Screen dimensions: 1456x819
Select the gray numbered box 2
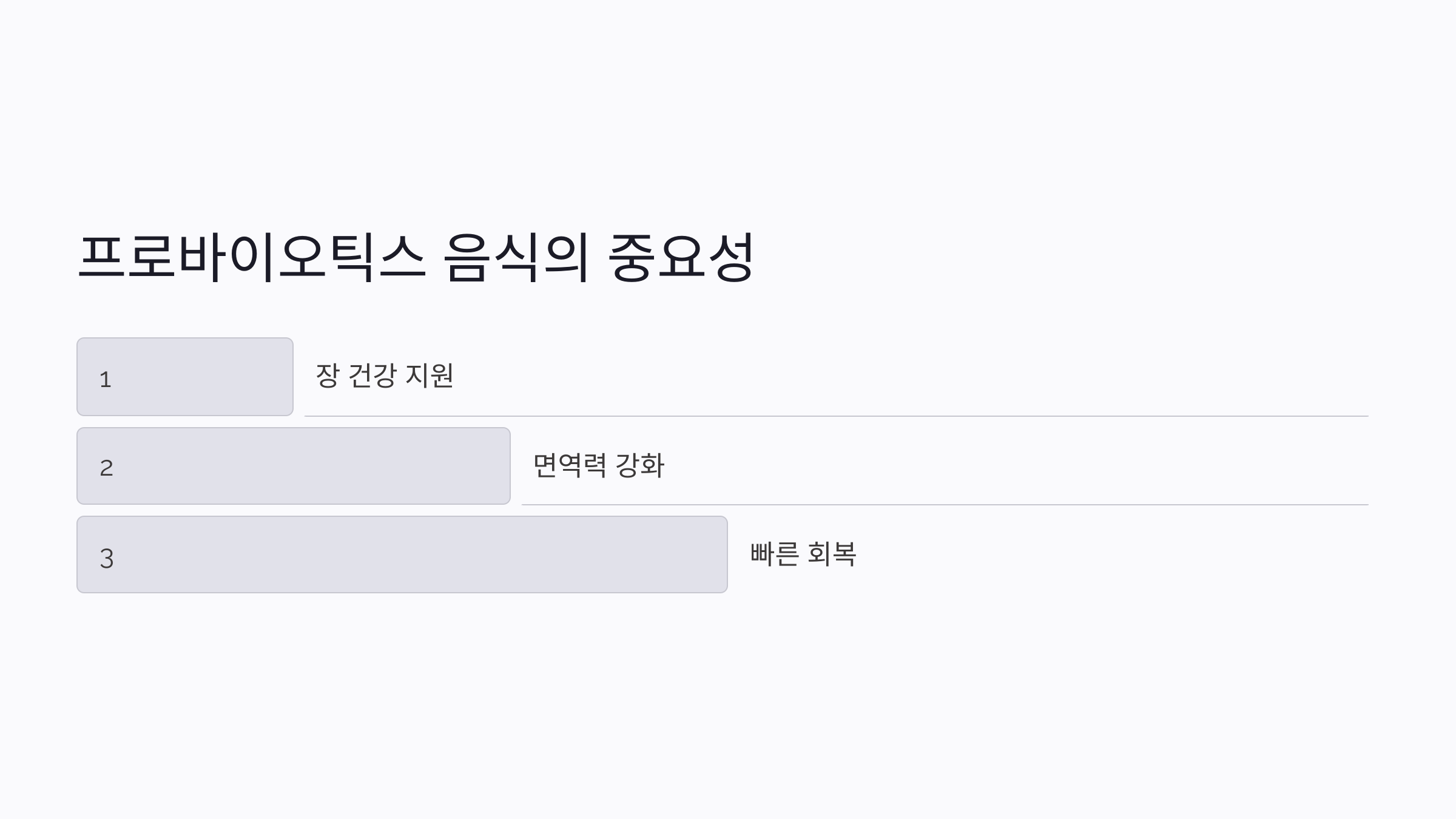coord(294,466)
